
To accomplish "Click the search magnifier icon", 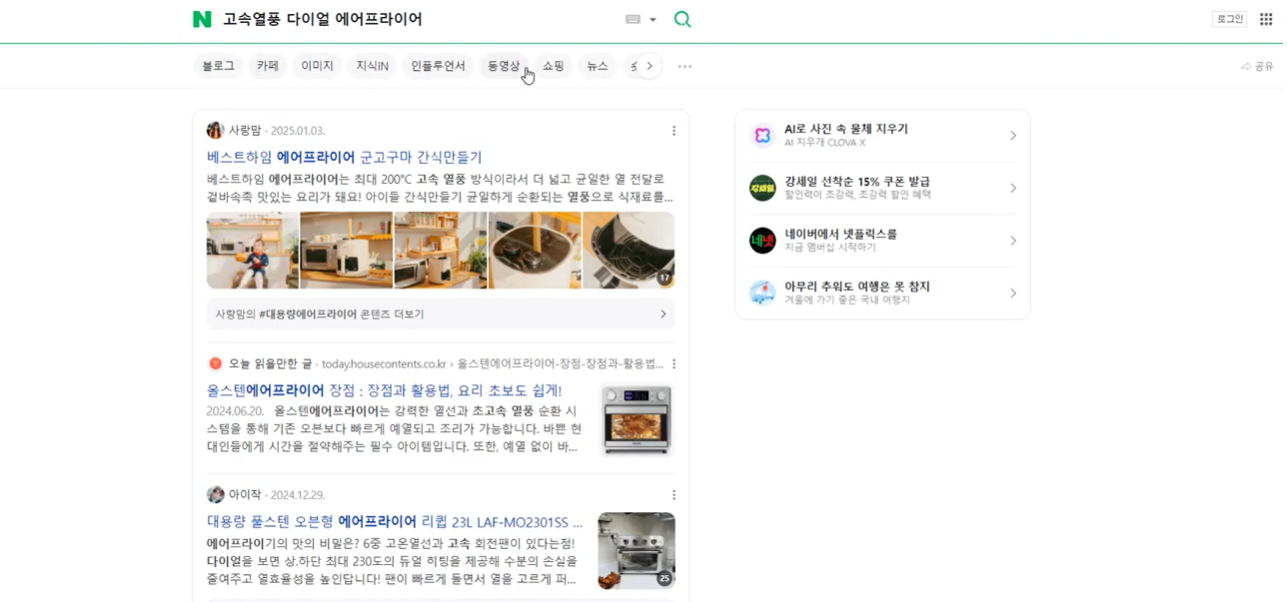I will click(683, 19).
